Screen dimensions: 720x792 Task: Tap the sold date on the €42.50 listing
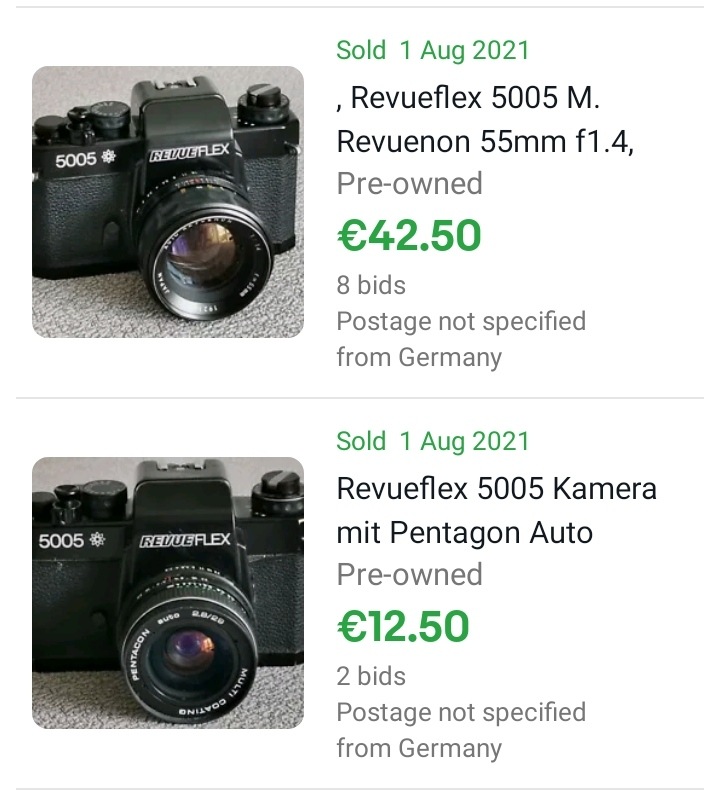pyautogui.click(x=433, y=50)
